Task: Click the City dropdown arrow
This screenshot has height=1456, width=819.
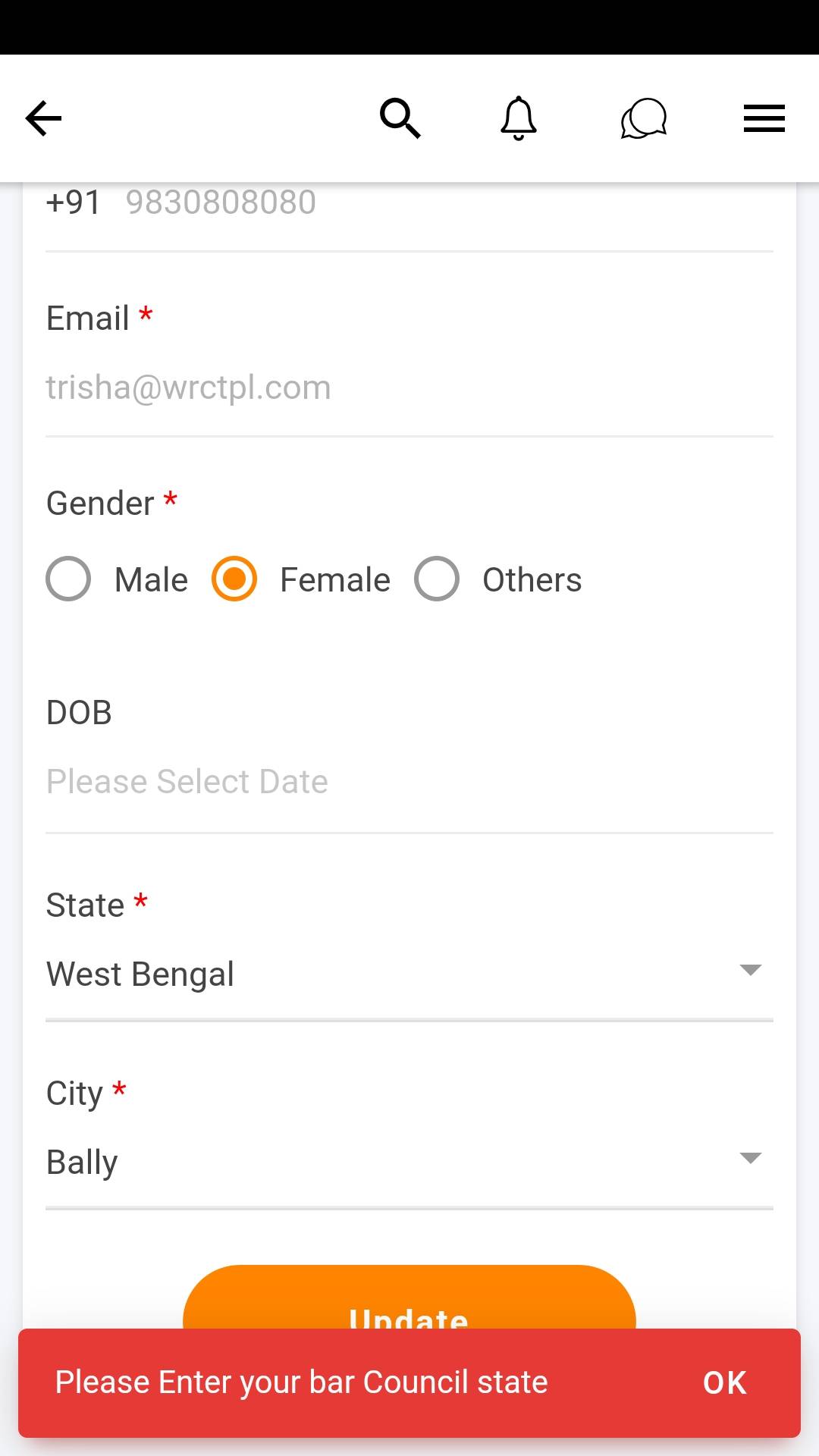Action: pos(750,1159)
